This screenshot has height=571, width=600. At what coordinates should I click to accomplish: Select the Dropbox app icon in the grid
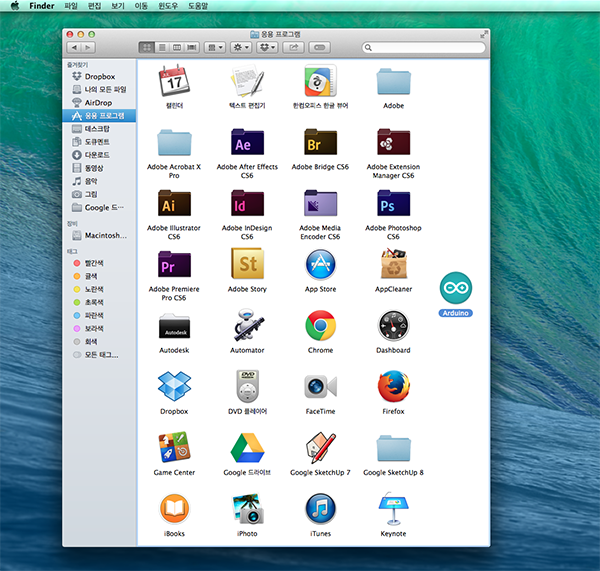pyautogui.click(x=174, y=386)
